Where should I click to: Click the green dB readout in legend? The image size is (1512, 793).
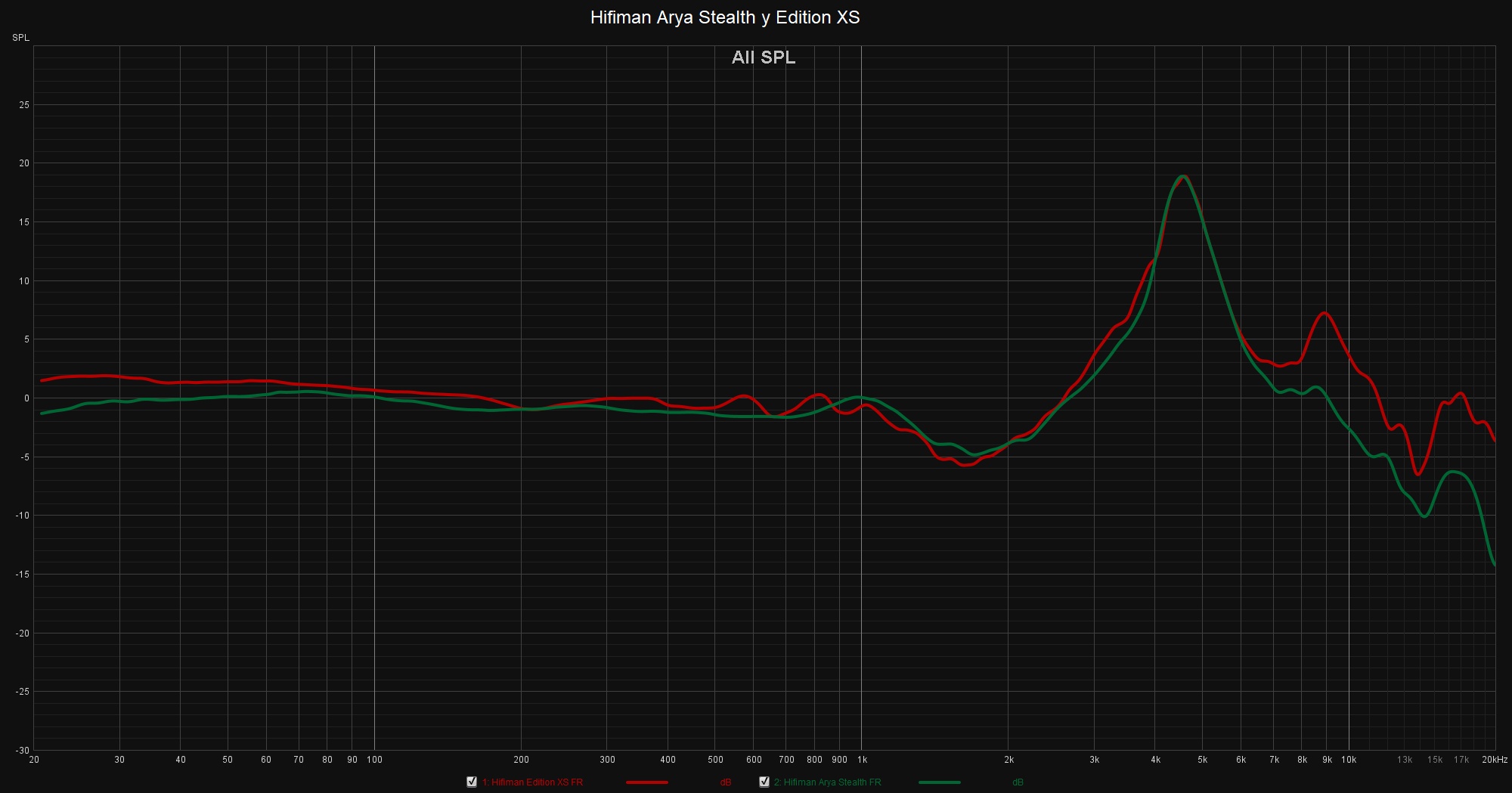pyautogui.click(x=1018, y=782)
